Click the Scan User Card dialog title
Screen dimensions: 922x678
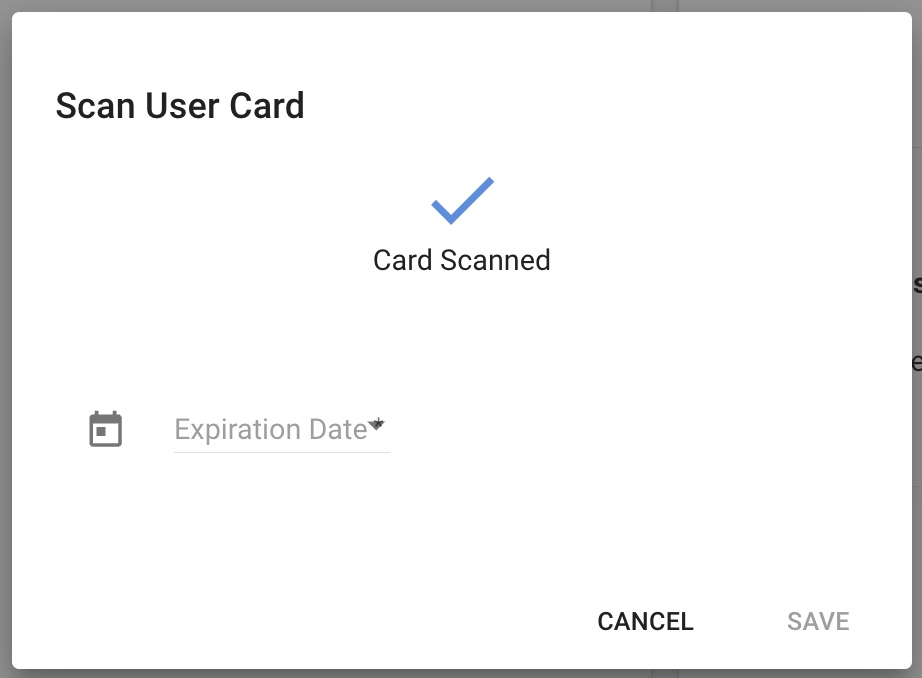coord(180,106)
